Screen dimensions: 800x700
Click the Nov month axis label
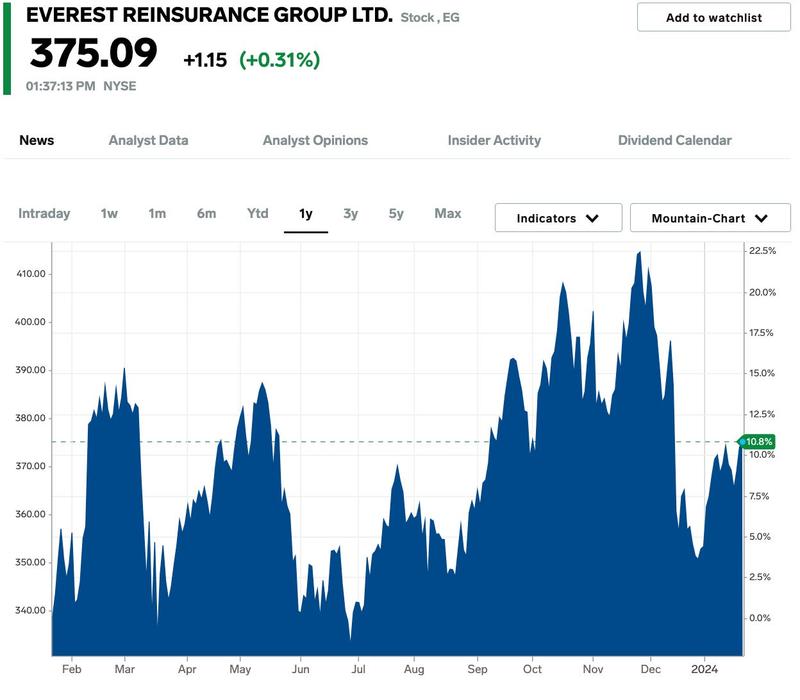coord(593,669)
